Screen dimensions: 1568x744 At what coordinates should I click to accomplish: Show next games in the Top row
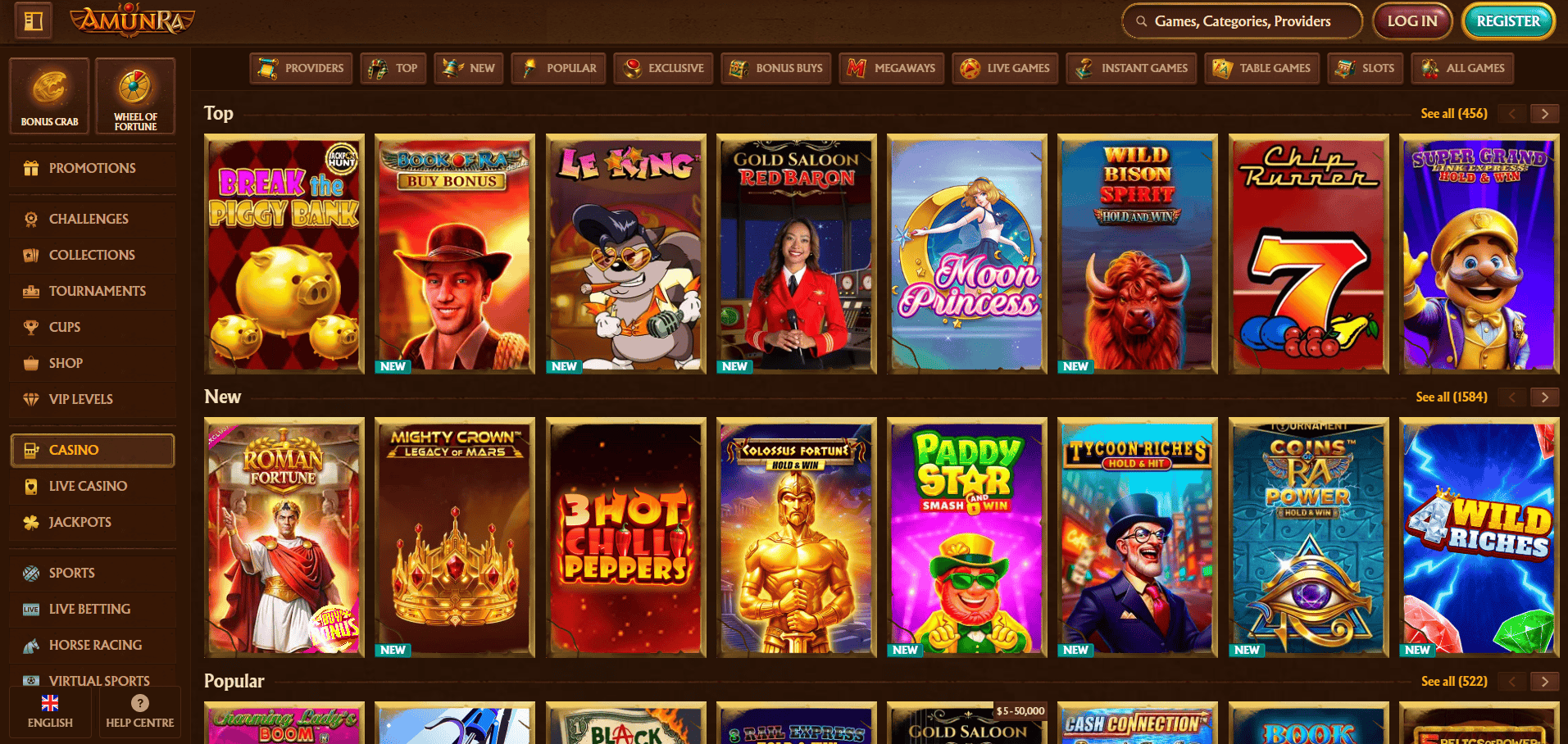point(1545,114)
